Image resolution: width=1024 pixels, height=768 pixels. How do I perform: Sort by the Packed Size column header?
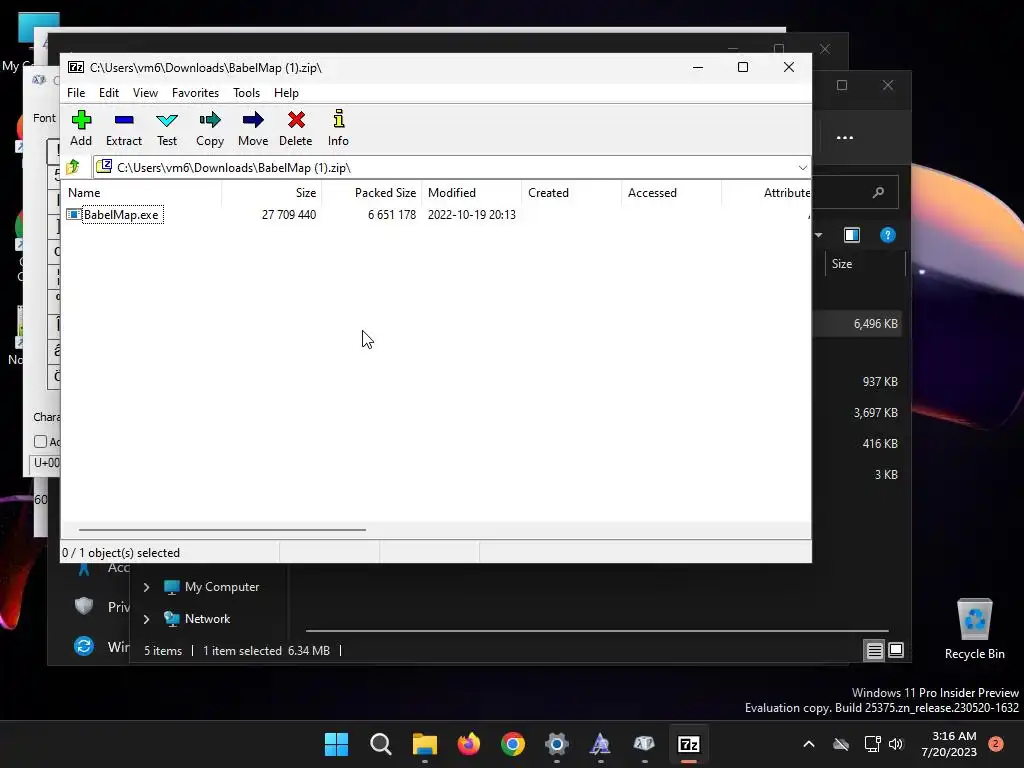[372, 193]
